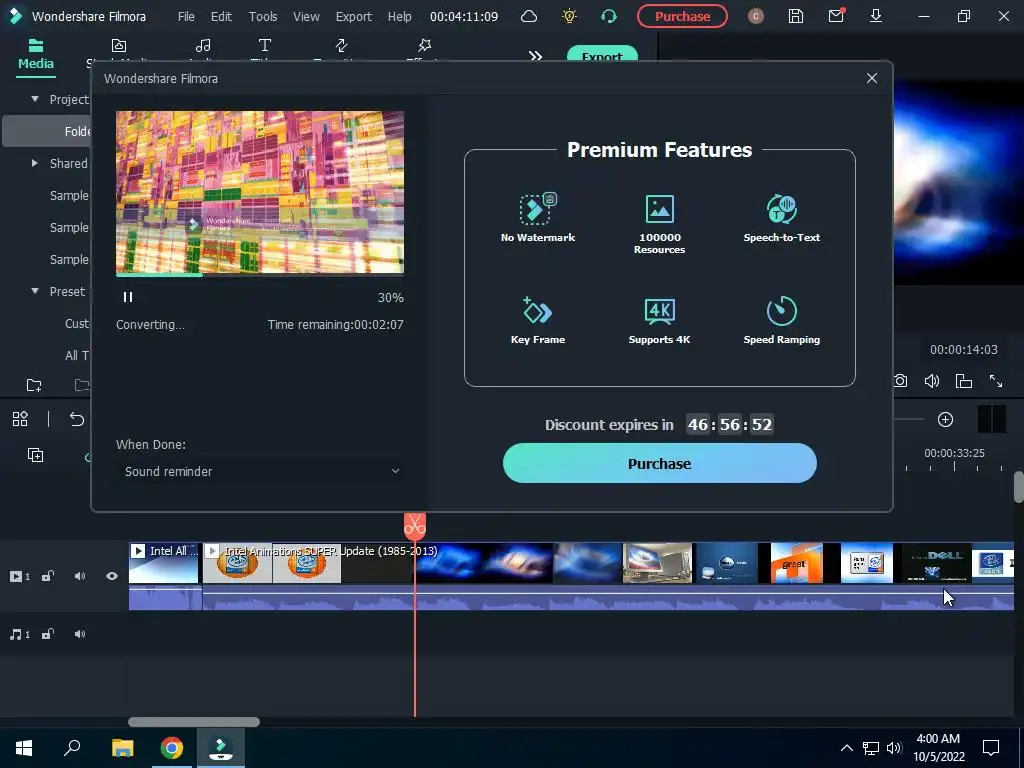This screenshot has height=768, width=1024.
Task: Collapse the Preset tree node
Action: (35, 291)
